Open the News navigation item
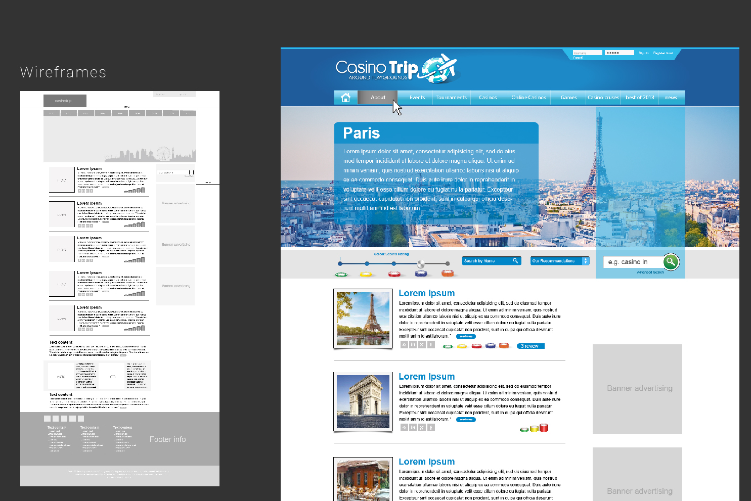Viewport: 751px width, 501px height. click(x=671, y=97)
